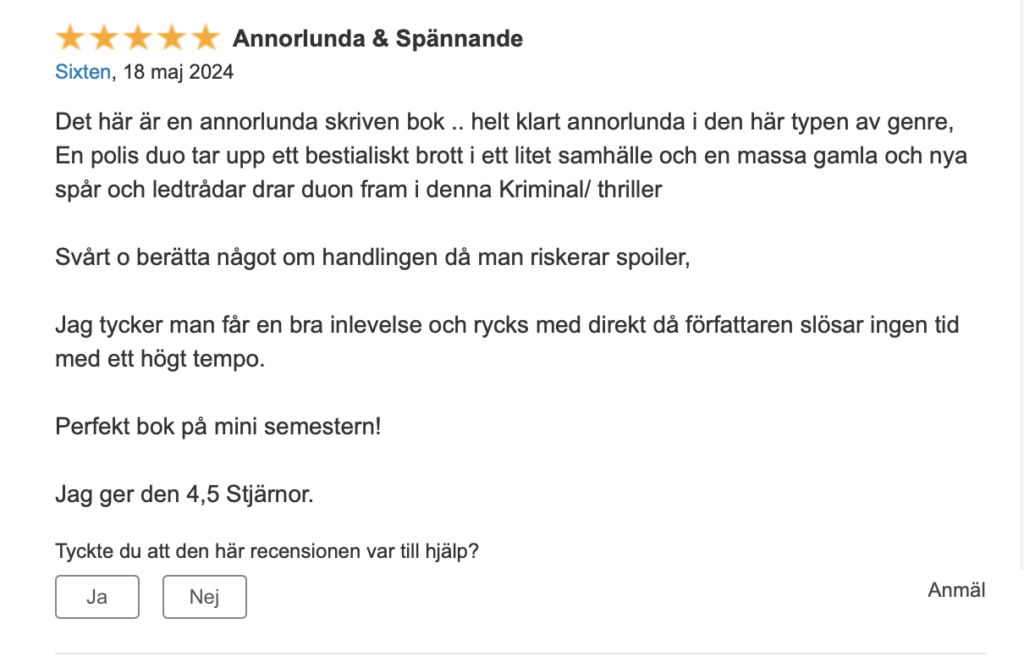This screenshot has width=1024, height=657.
Task: Click the text 'Jag ger den 4,5 Stjärnor.'
Action: click(184, 494)
